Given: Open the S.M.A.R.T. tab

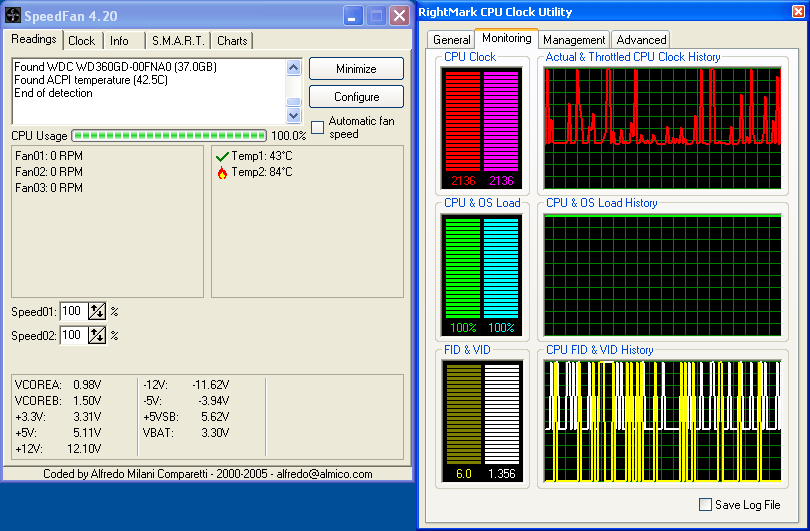Looking at the screenshot, I should [178, 41].
